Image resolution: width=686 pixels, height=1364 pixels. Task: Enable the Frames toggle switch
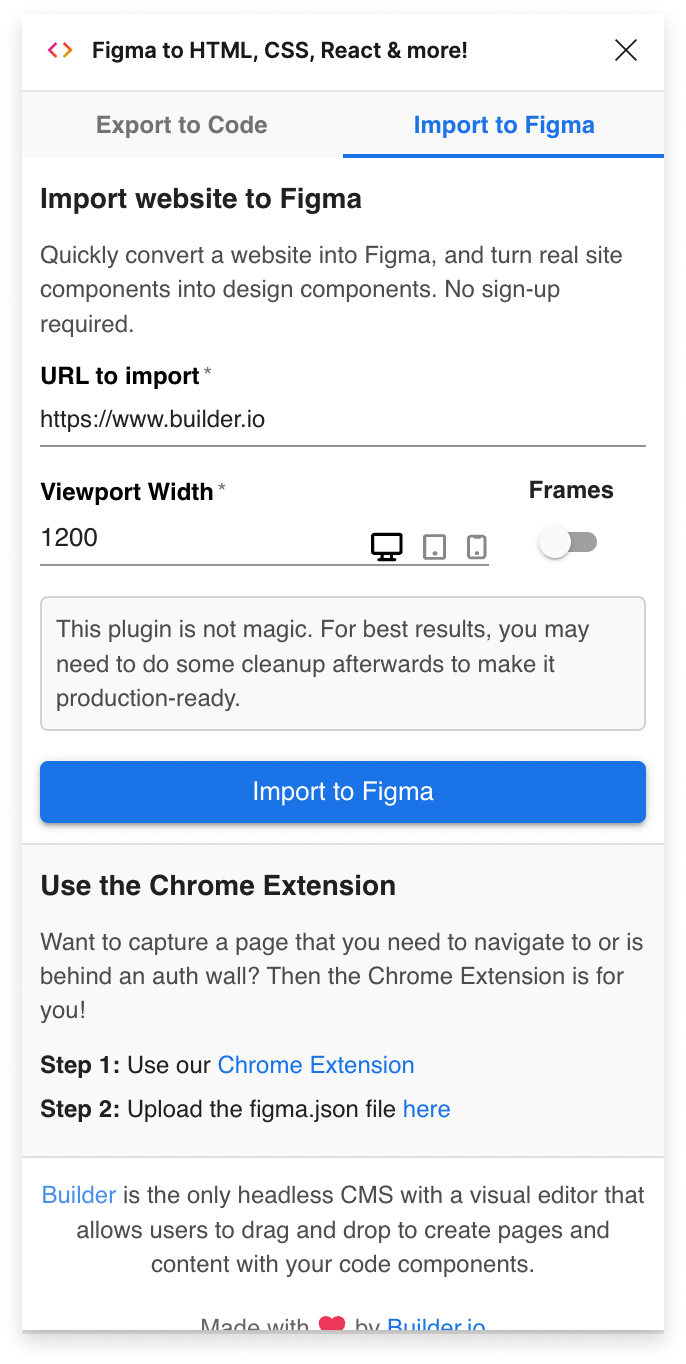(568, 543)
